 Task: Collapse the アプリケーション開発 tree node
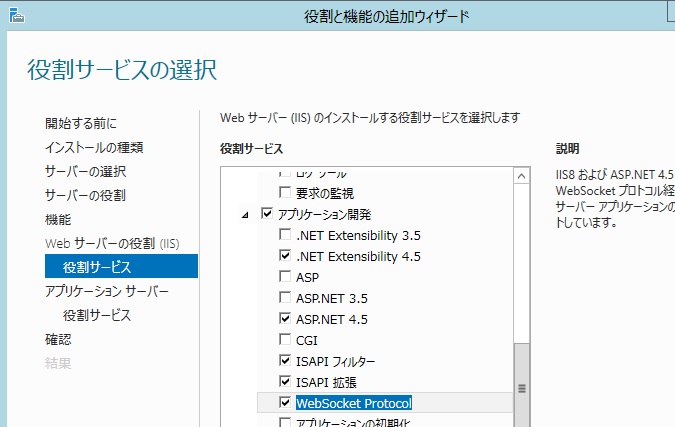245,214
